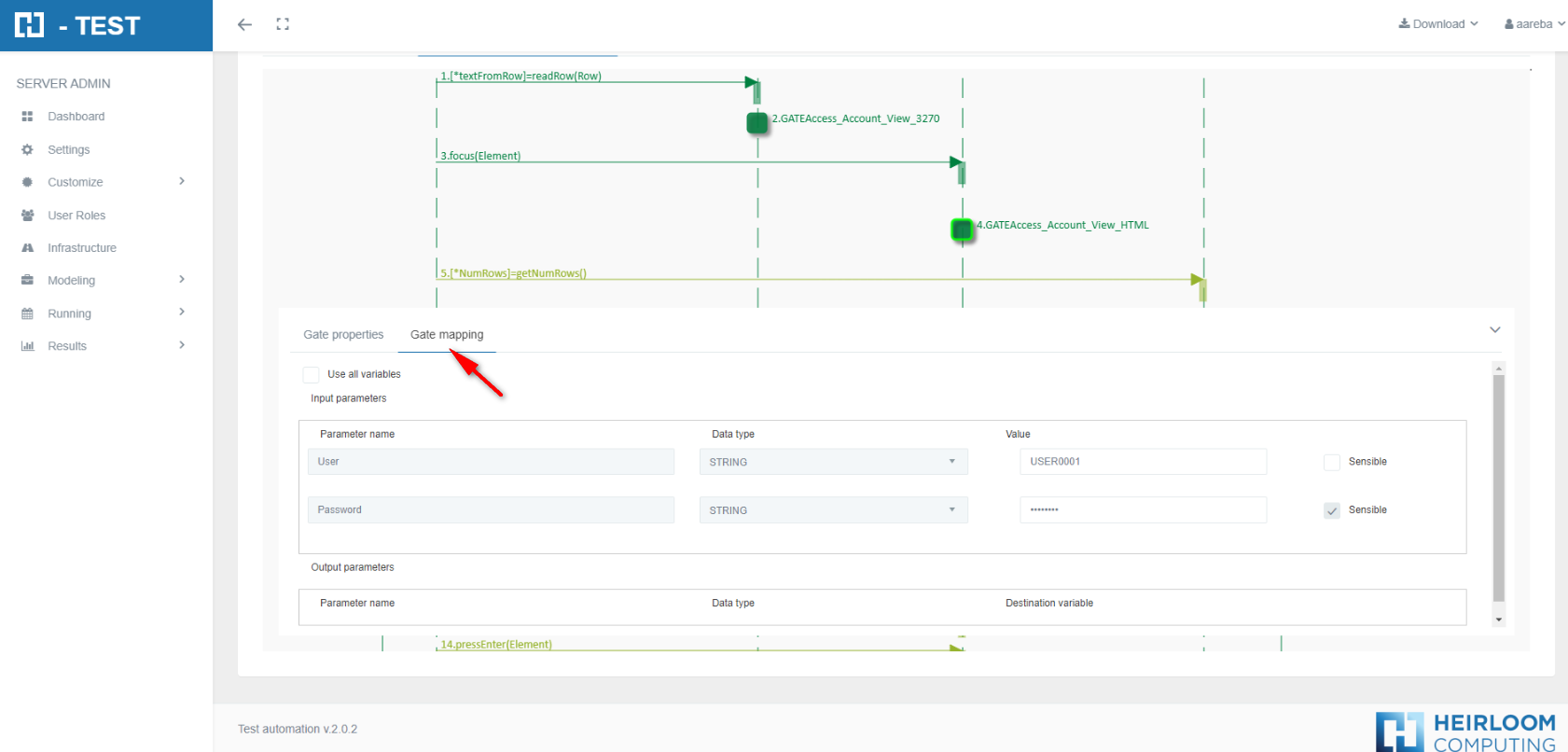Open the Password data type dropdown
The width and height of the screenshot is (1568, 752).
point(833,510)
